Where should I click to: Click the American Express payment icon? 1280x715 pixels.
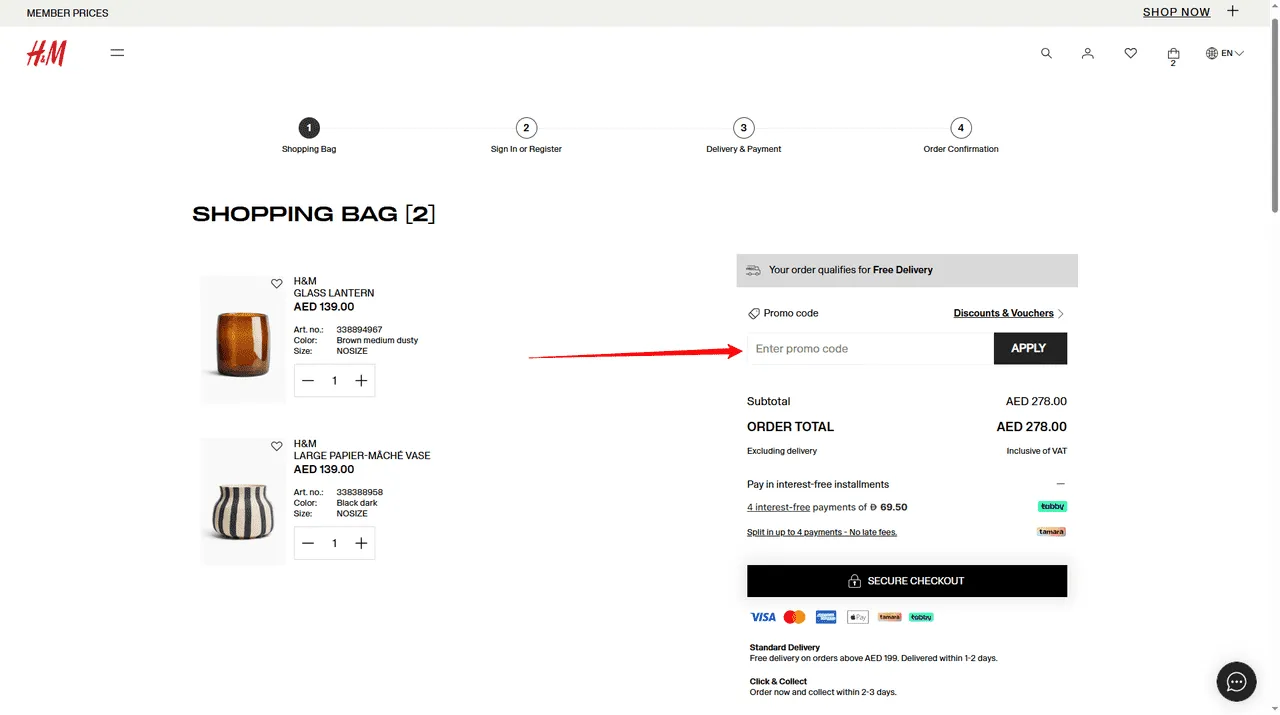coord(826,617)
